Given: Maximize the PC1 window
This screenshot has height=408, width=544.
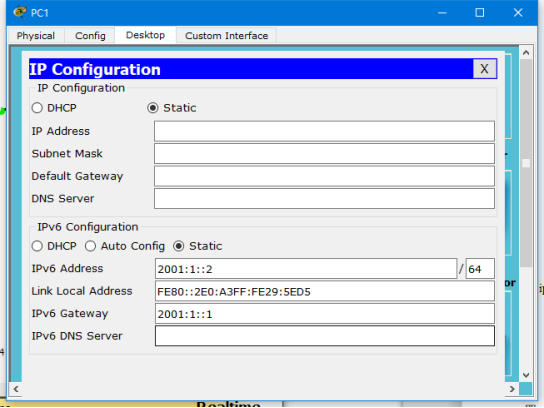Looking at the screenshot, I should tap(480, 13).
